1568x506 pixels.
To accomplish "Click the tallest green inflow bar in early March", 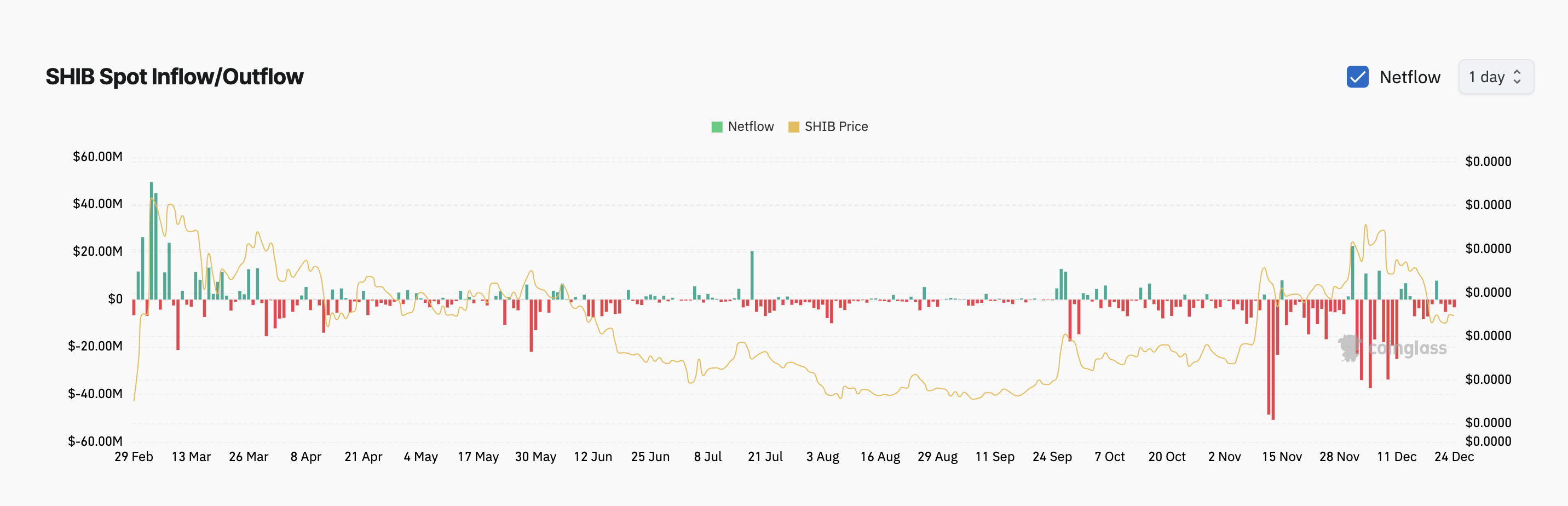I will [152, 240].
